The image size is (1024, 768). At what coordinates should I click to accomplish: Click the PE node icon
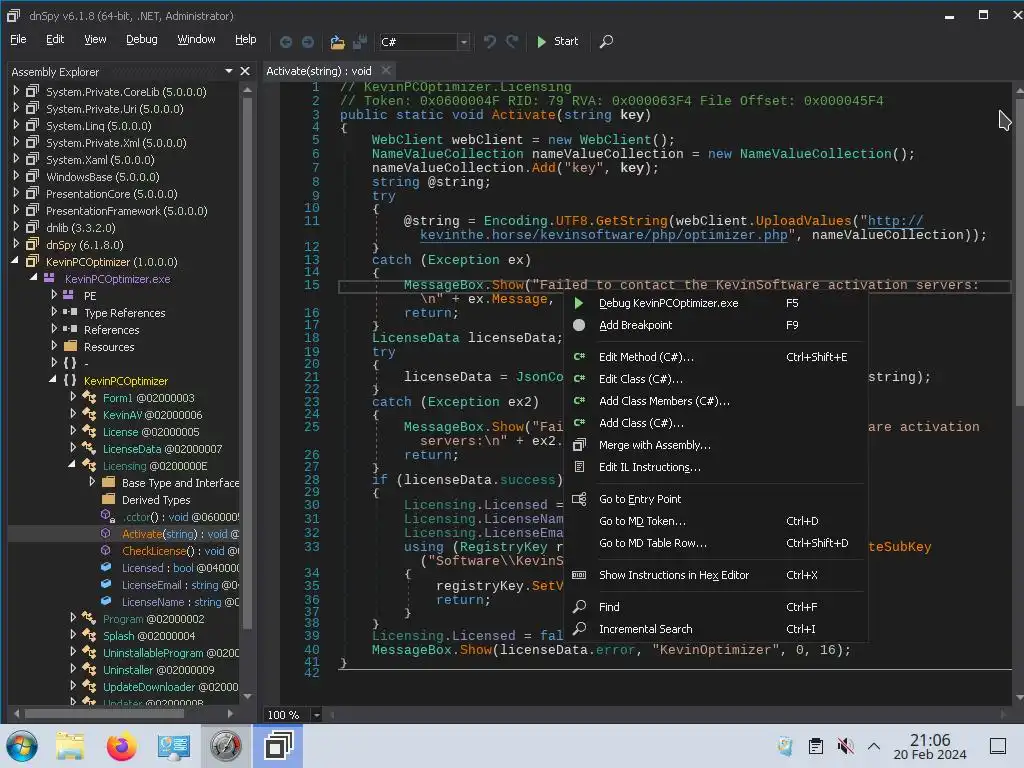[68, 295]
